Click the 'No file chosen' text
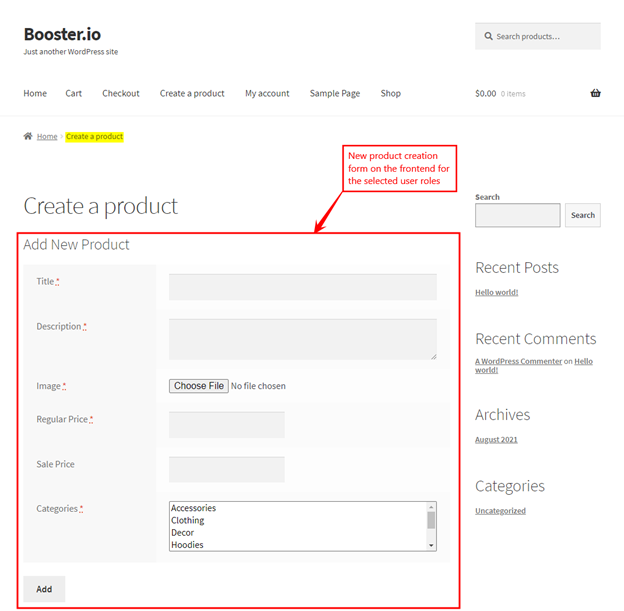 point(258,386)
